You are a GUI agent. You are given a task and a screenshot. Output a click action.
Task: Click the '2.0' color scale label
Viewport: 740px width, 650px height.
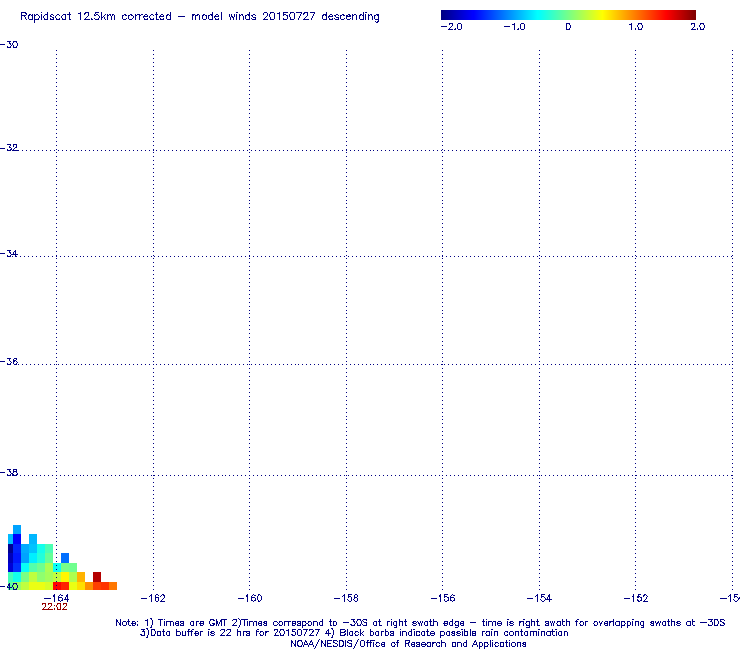698,27
